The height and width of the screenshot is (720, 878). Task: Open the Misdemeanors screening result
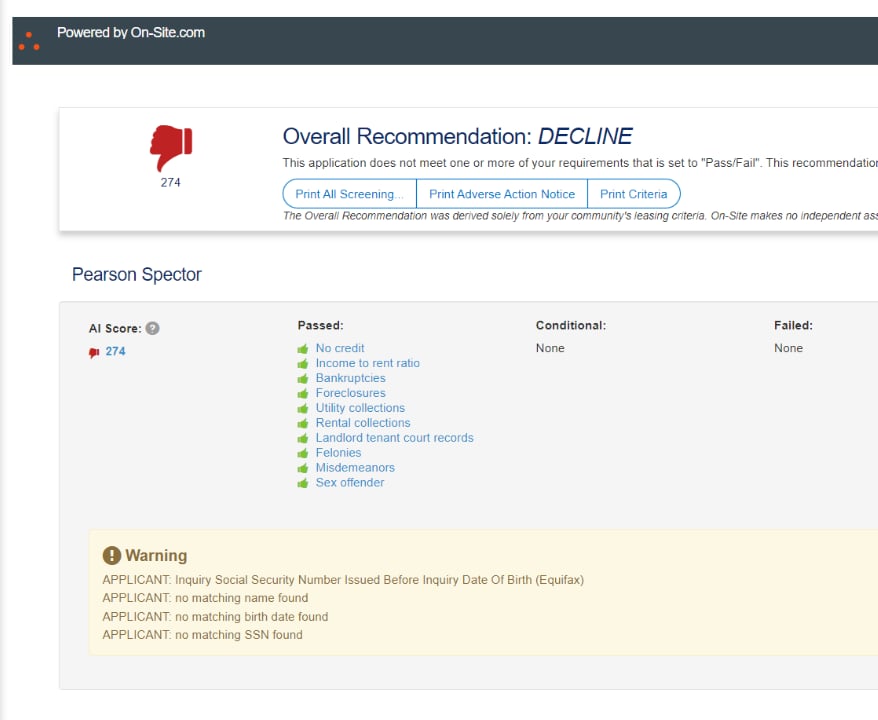354,467
